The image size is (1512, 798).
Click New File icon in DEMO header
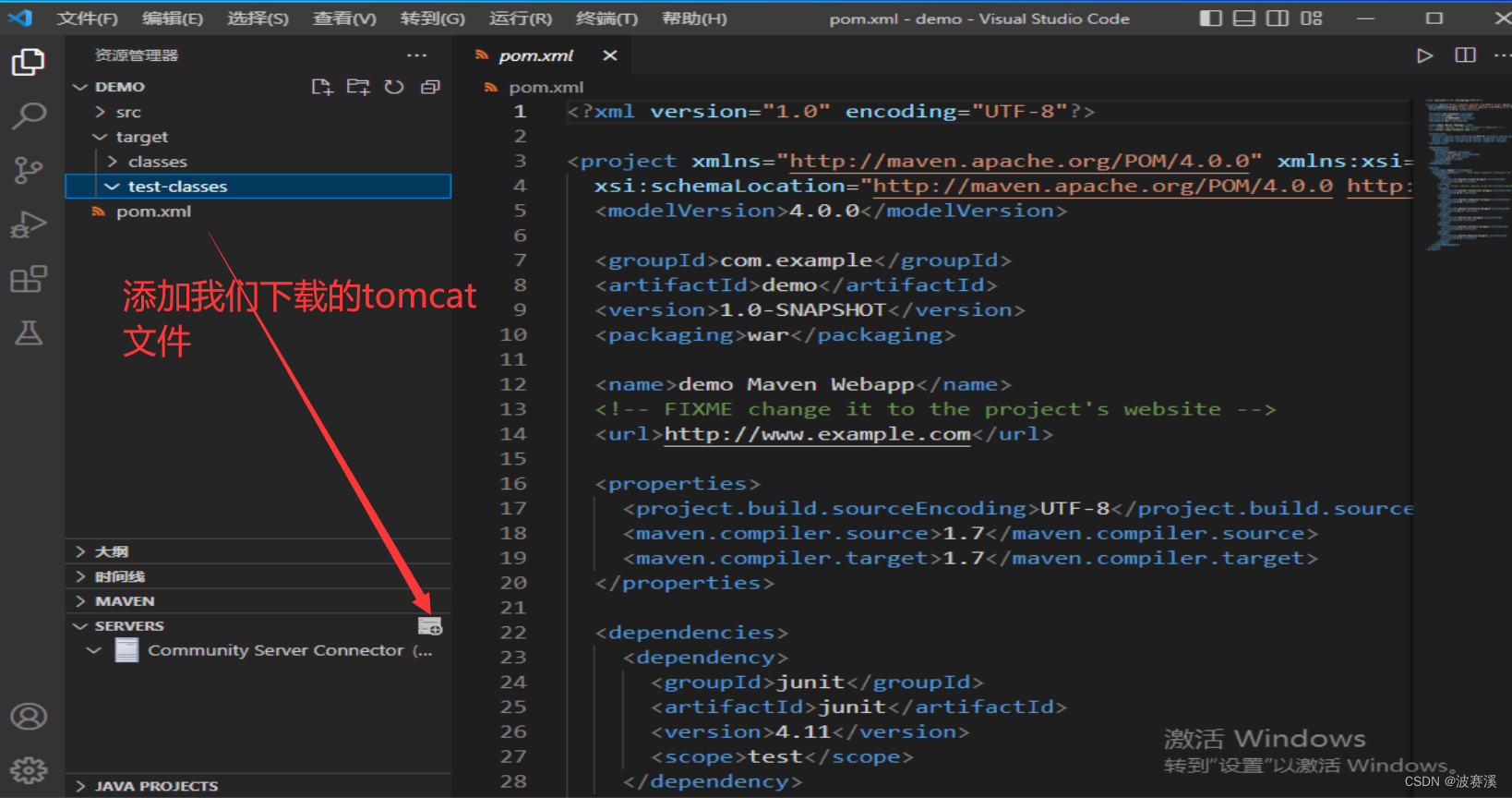[x=321, y=87]
